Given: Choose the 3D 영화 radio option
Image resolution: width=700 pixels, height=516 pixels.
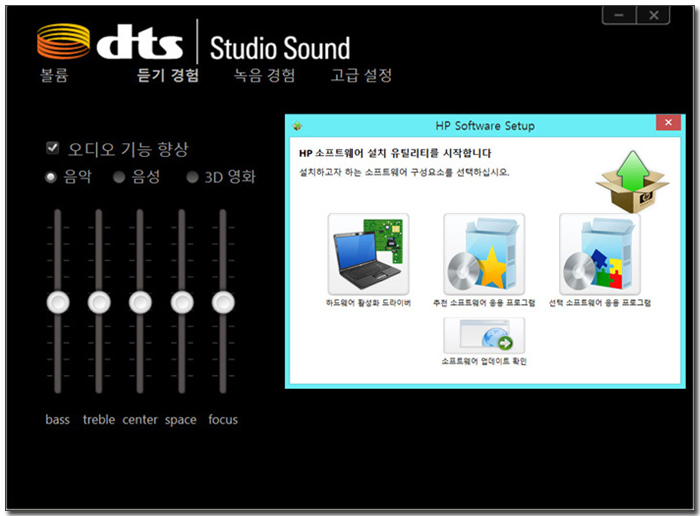Looking at the screenshot, I should (x=192, y=177).
